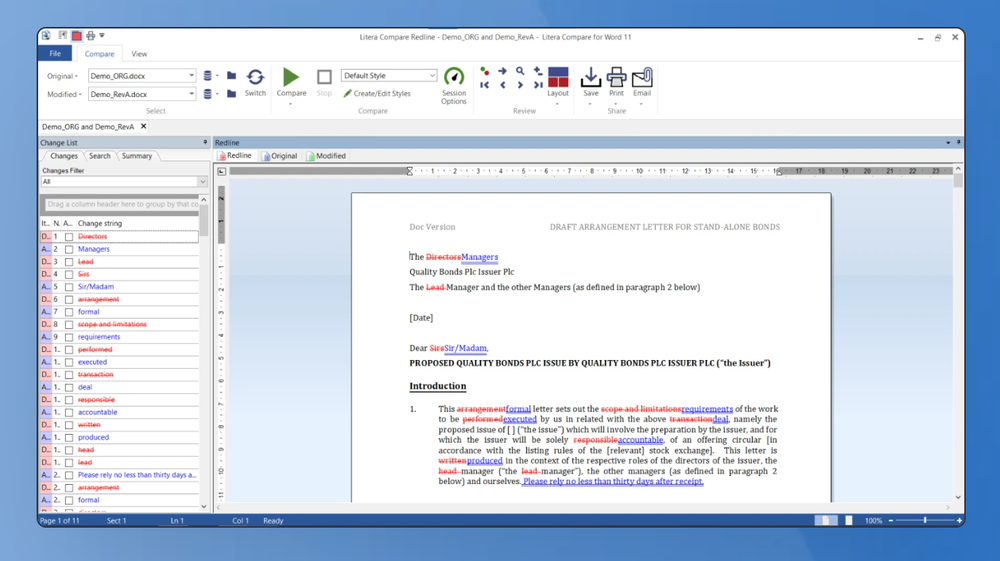
Task: Click zoom out minus in status bar
Action: (x=891, y=521)
